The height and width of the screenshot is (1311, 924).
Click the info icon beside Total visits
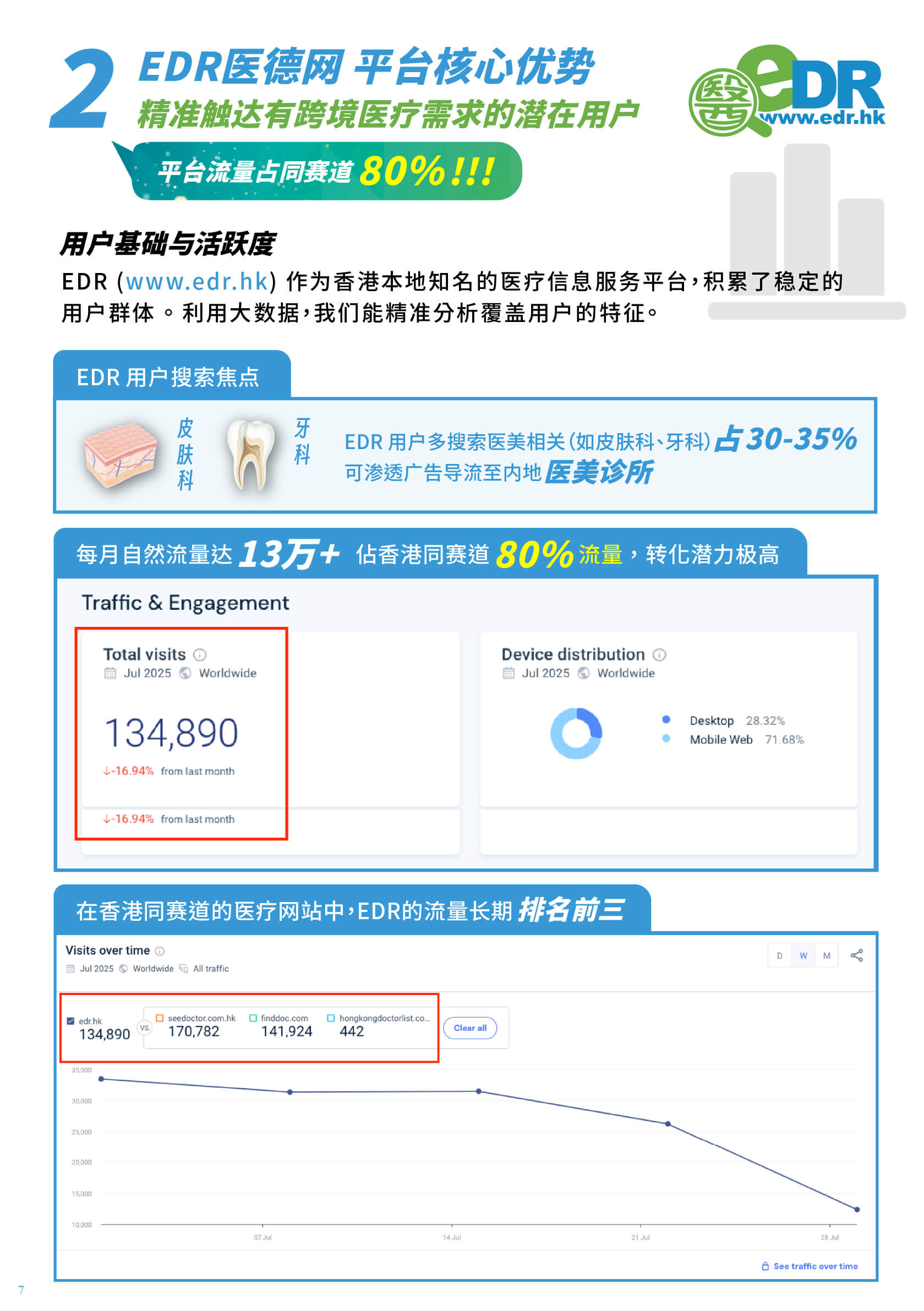200,655
